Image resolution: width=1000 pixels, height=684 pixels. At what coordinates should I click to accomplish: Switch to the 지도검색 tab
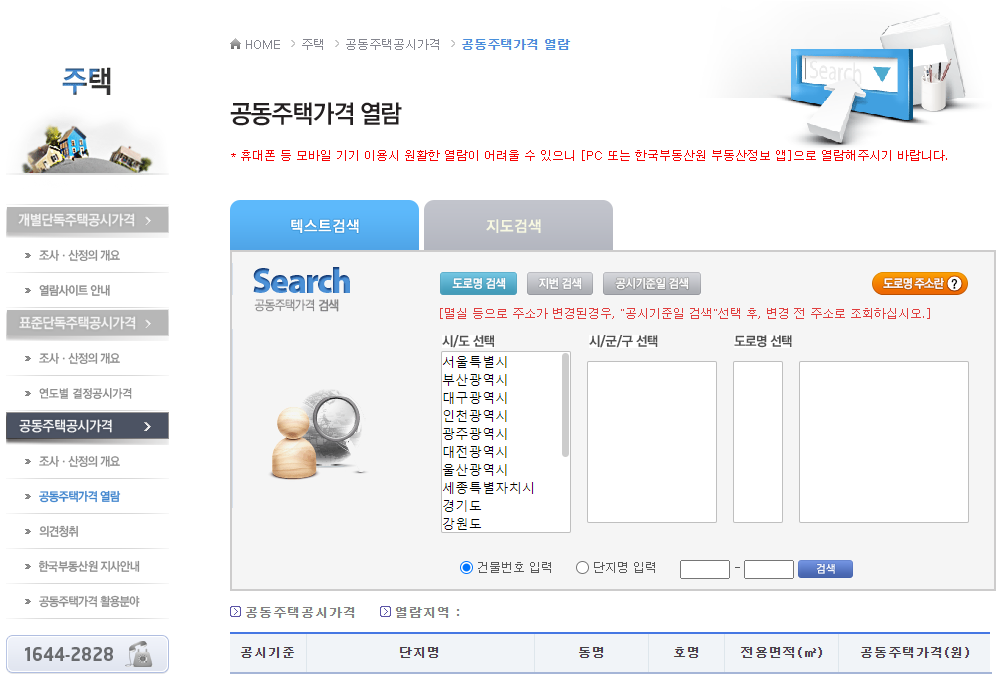tap(516, 225)
